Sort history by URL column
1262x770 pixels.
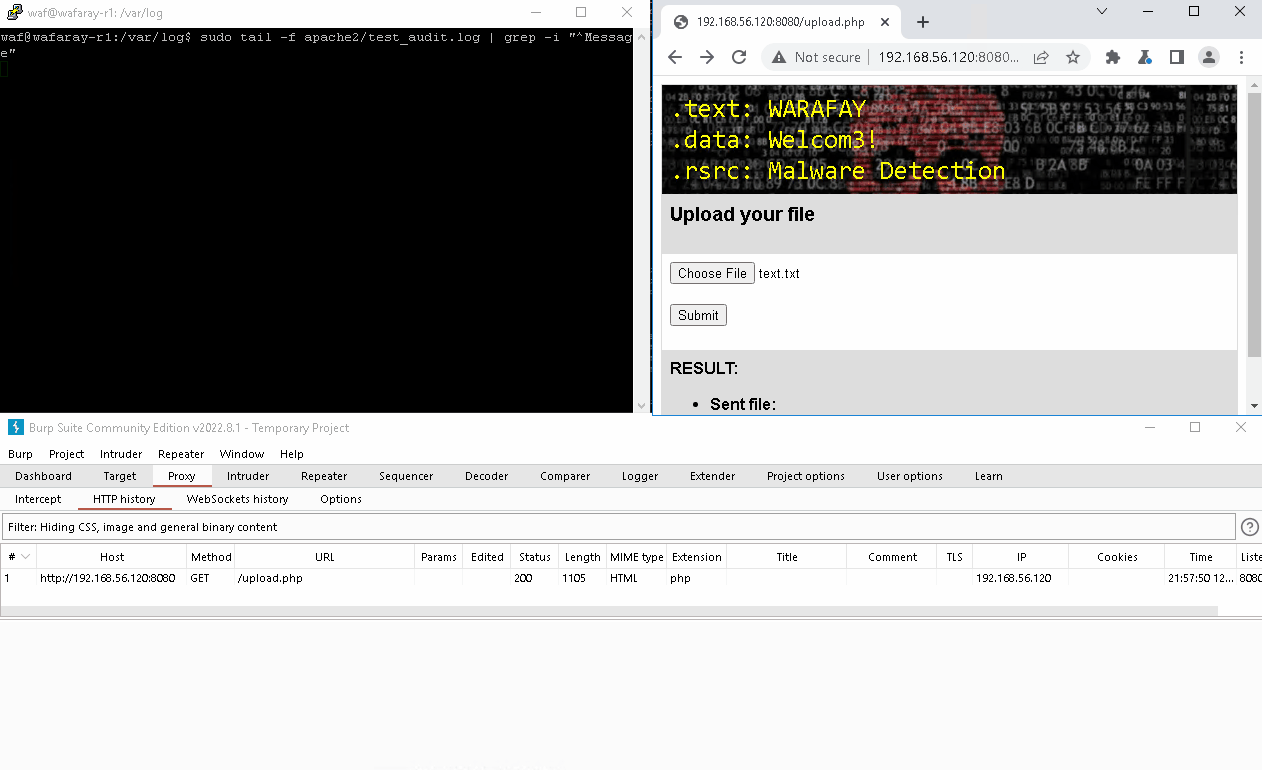[x=325, y=557]
